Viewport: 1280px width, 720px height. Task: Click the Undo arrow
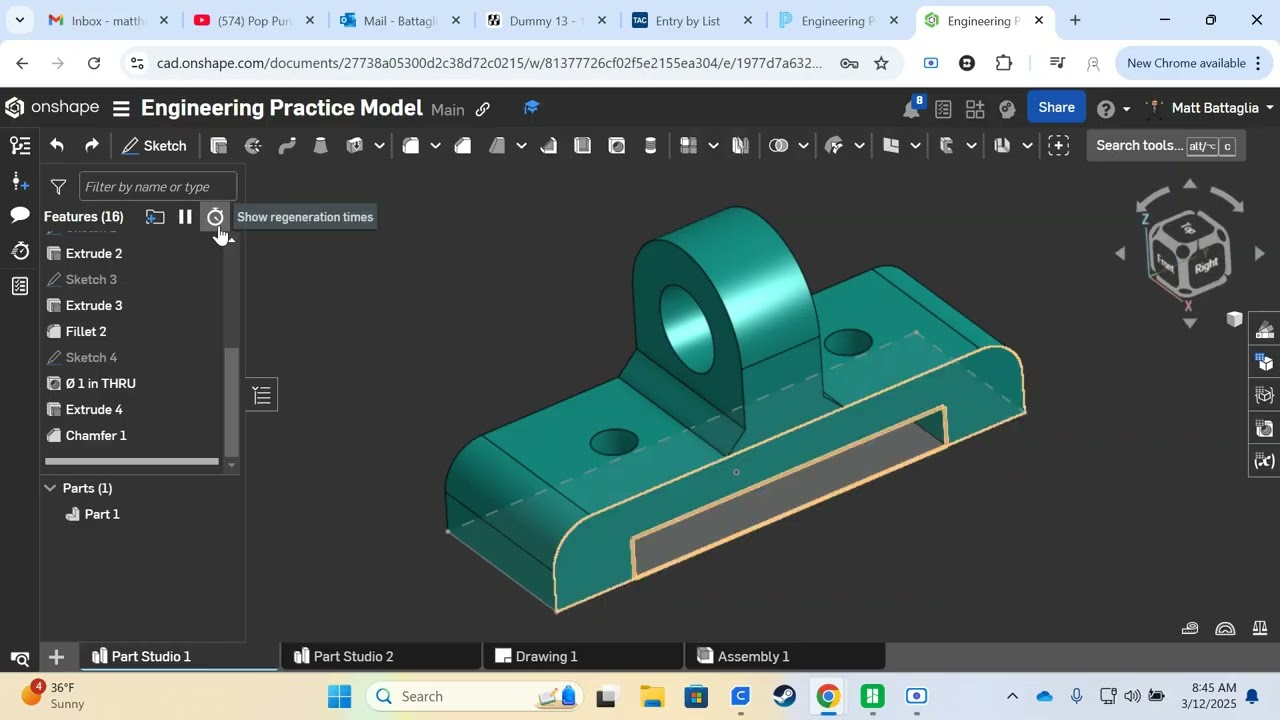click(x=57, y=146)
